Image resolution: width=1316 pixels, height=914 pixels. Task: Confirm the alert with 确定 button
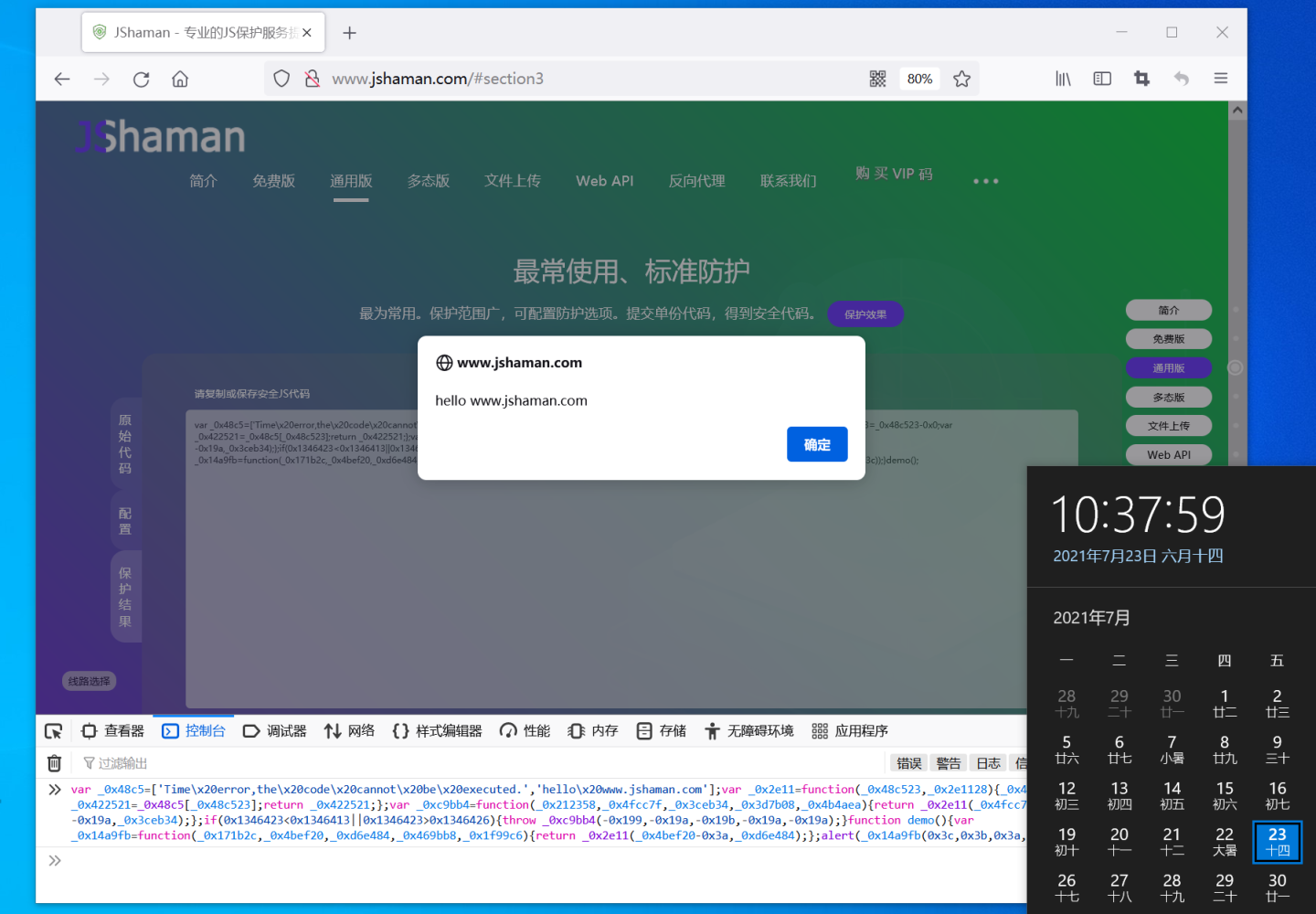click(817, 444)
